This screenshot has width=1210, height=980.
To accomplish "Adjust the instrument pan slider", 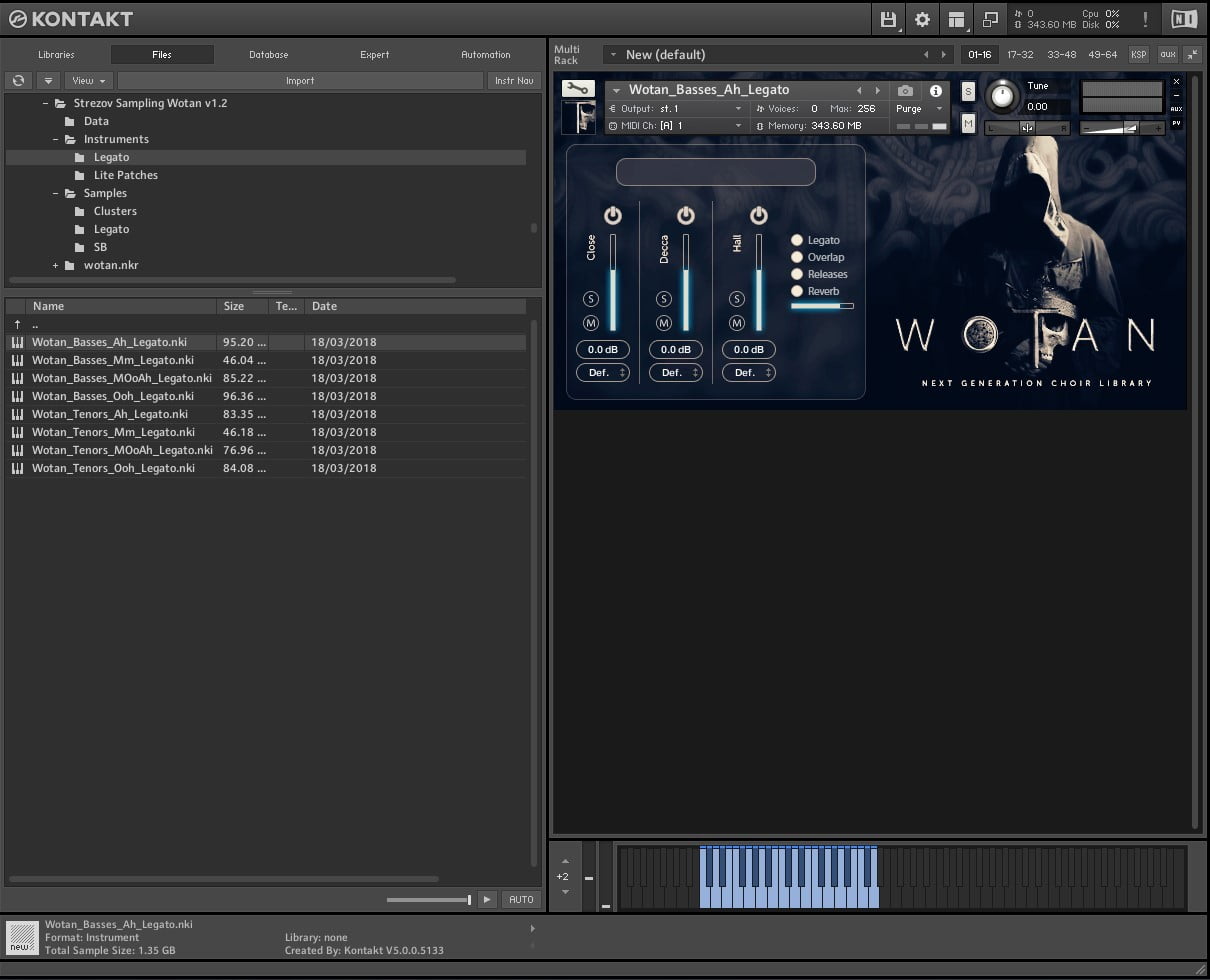I will (1027, 127).
